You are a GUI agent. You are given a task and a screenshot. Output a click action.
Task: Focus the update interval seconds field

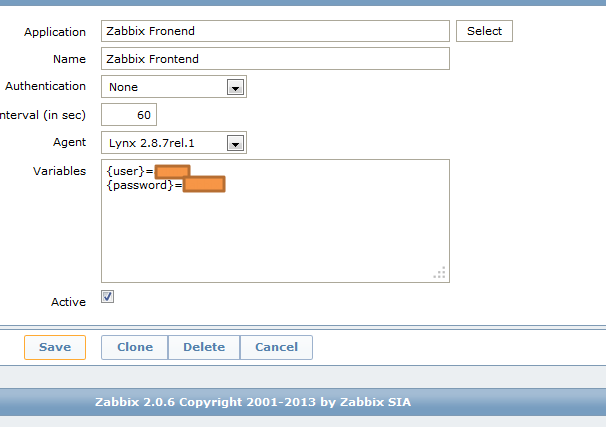(x=129, y=115)
